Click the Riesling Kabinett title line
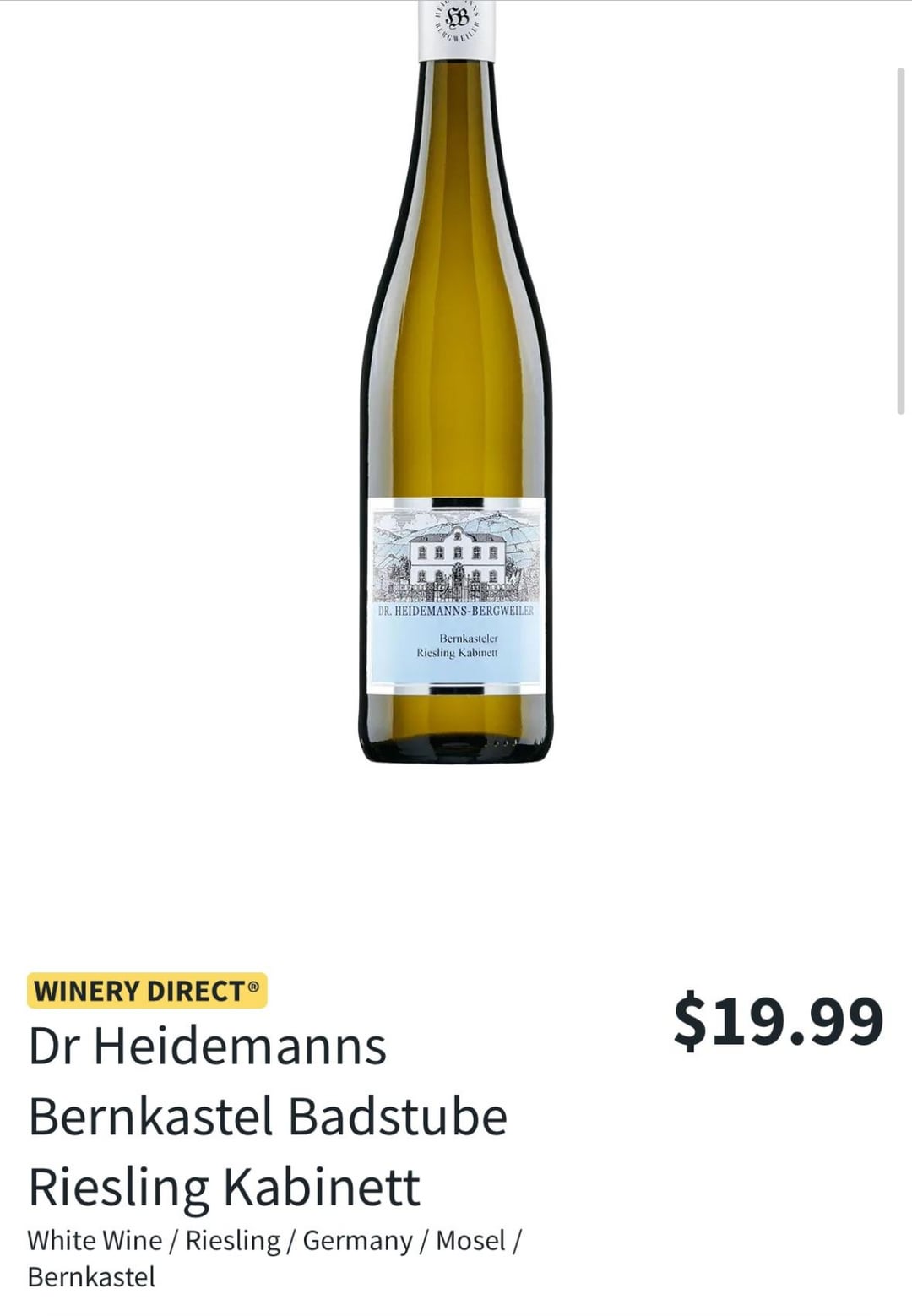The width and height of the screenshot is (912, 1316). [224, 1187]
